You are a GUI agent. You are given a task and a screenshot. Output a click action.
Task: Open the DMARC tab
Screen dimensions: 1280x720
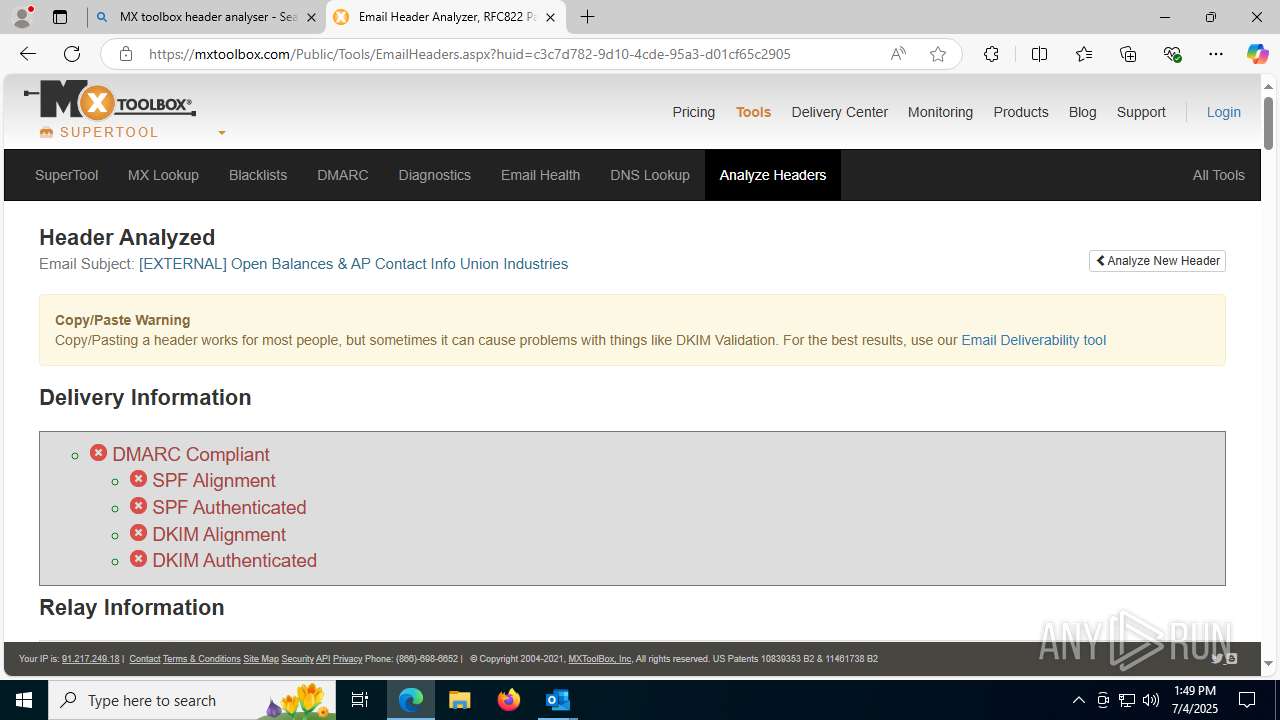[343, 175]
